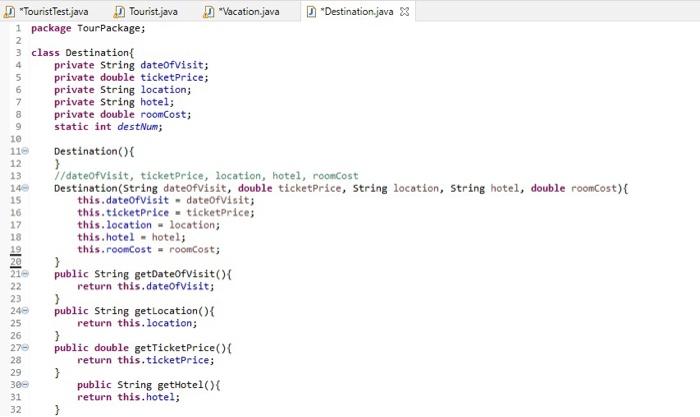Collapse the getDateOfVisit method at line 21
The width and height of the screenshot is (700, 417).
25,274
